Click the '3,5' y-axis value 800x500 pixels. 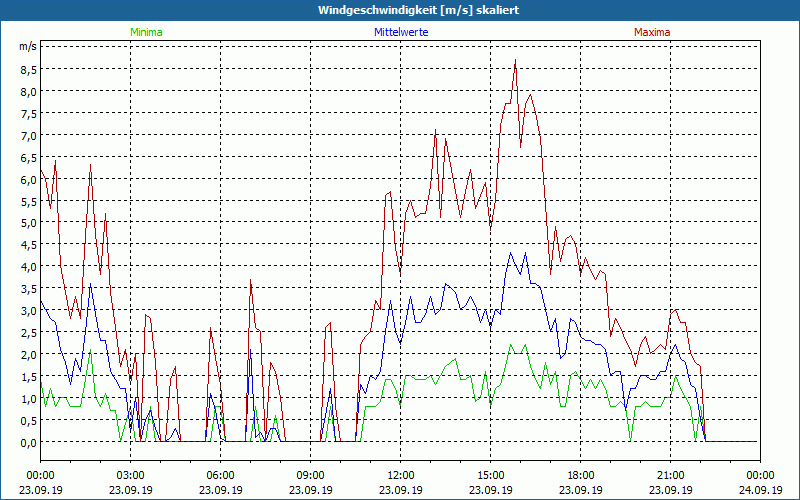click(x=28, y=289)
